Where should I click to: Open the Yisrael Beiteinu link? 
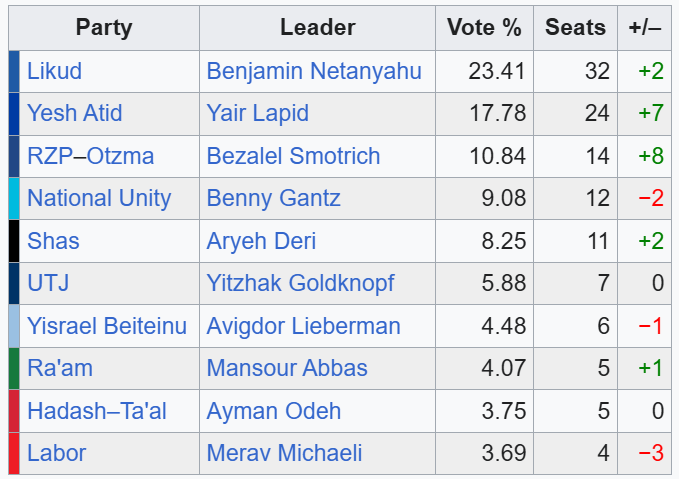pyautogui.click(x=107, y=326)
